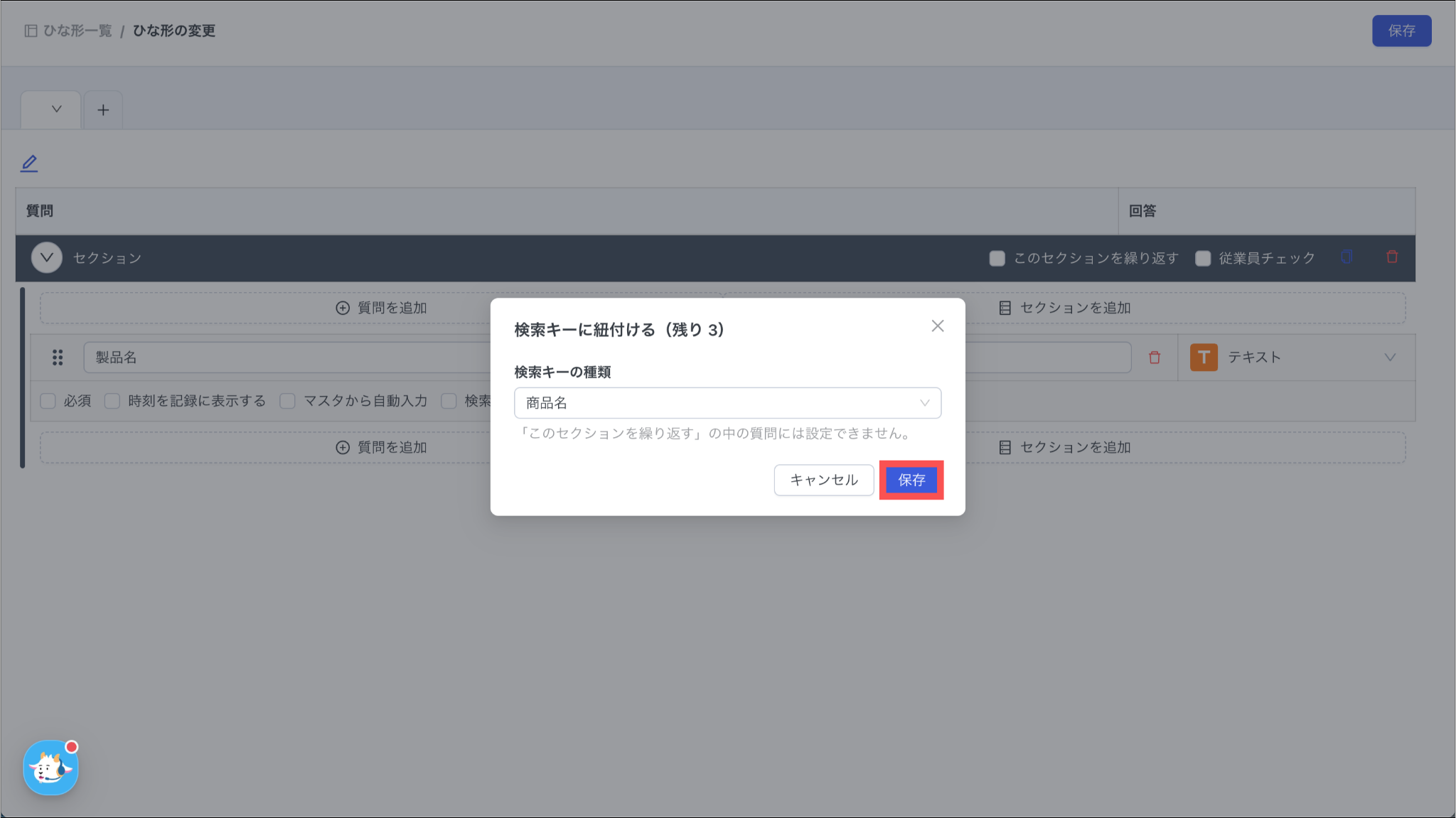1456x818 pixels.
Task: Delete the section with trash icon
Action: point(1392,257)
